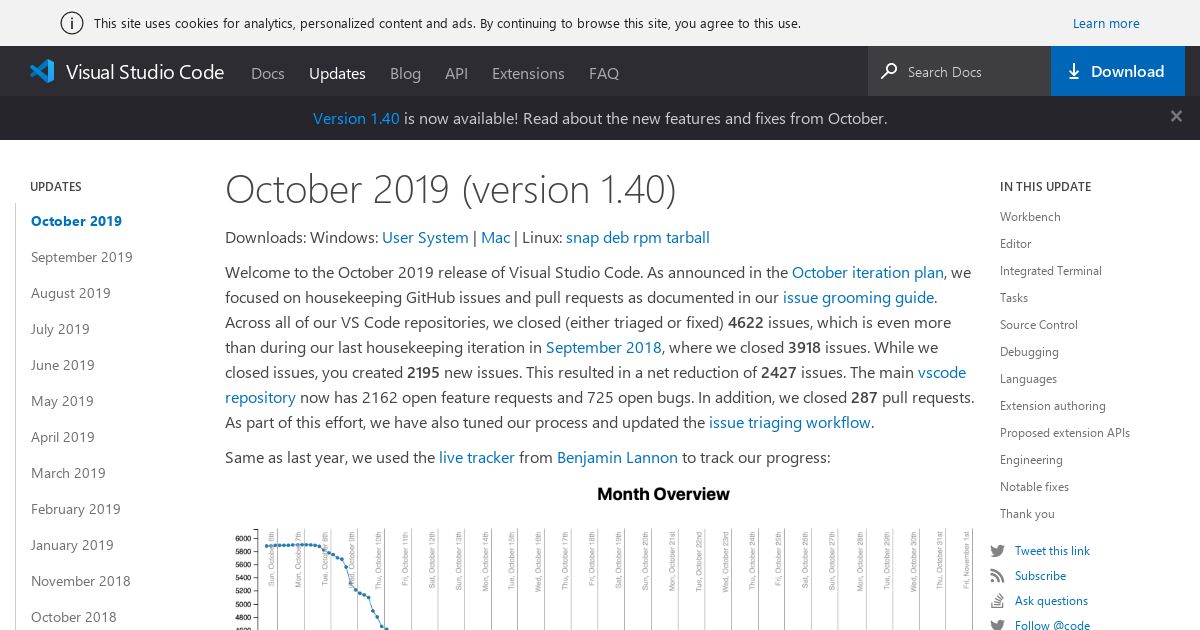The image size is (1200, 630).
Task: Jump to the Languages section
Action: [x=1028, y=379]
